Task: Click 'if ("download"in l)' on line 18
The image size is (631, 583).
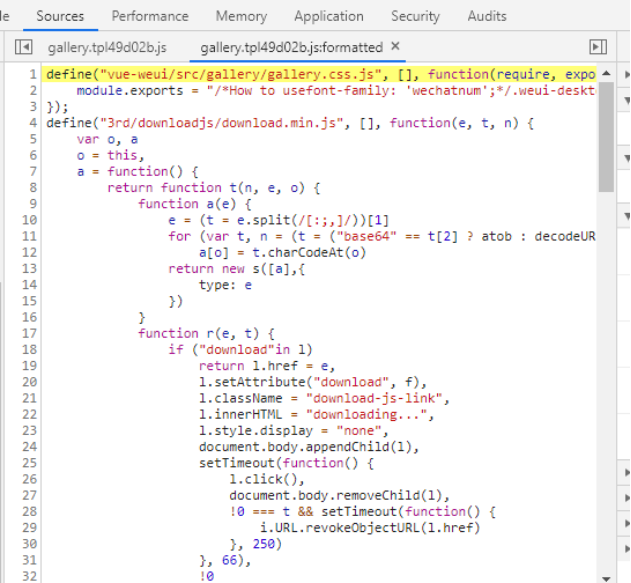Action: 240,350
